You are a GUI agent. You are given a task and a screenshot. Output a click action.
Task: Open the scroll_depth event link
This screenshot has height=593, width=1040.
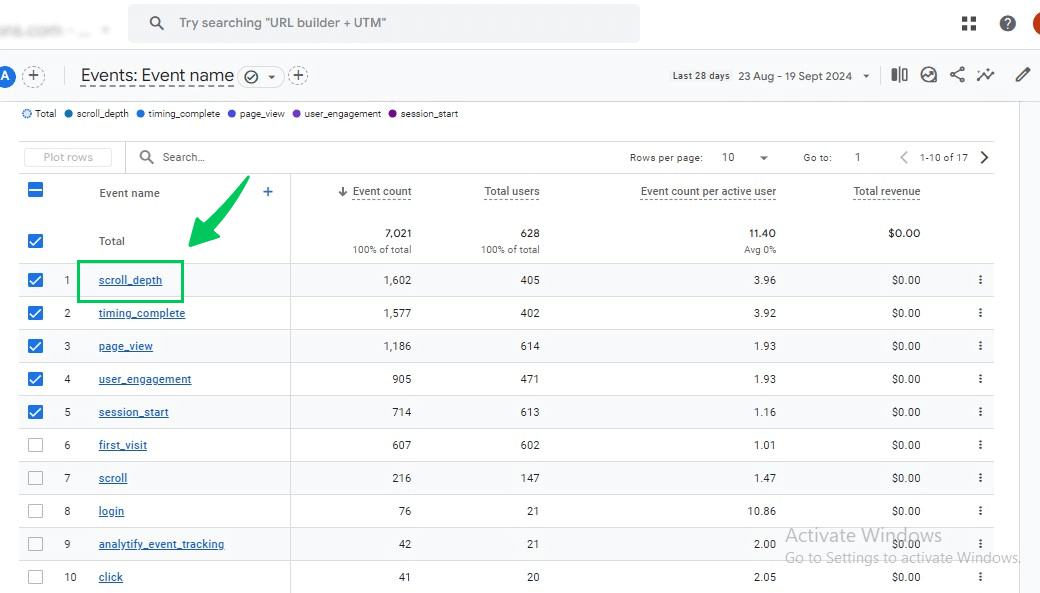coord(130,280)
